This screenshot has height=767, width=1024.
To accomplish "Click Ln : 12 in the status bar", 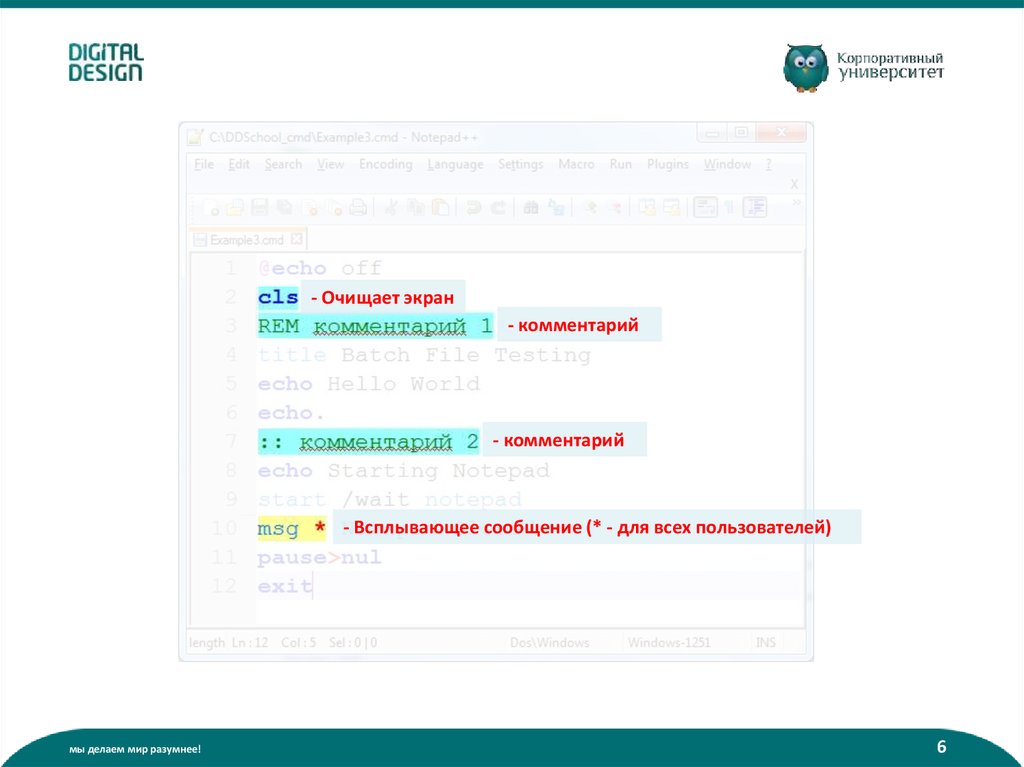I will pos(249,643).
